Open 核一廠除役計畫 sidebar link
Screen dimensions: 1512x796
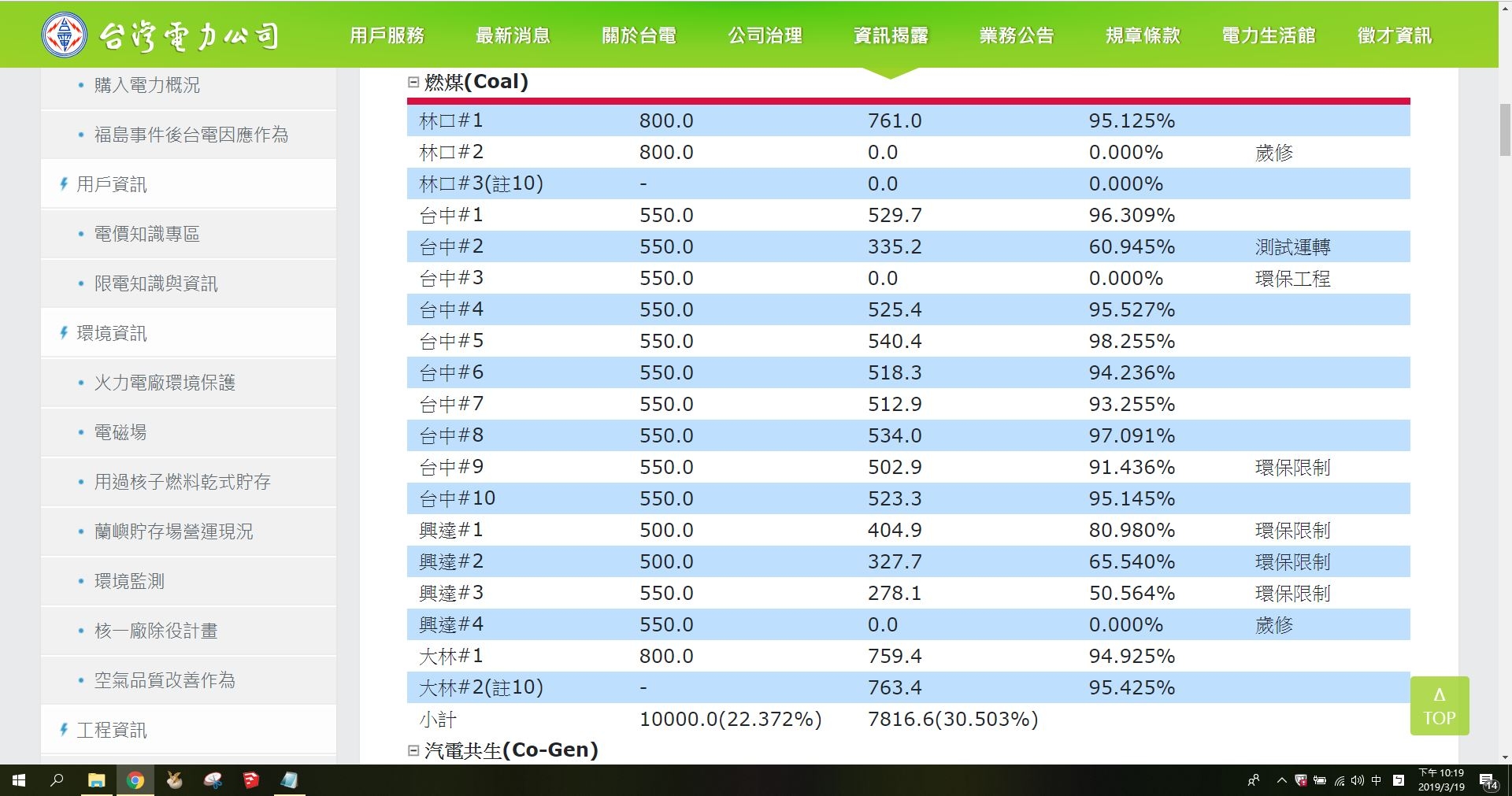click(156, 631)
